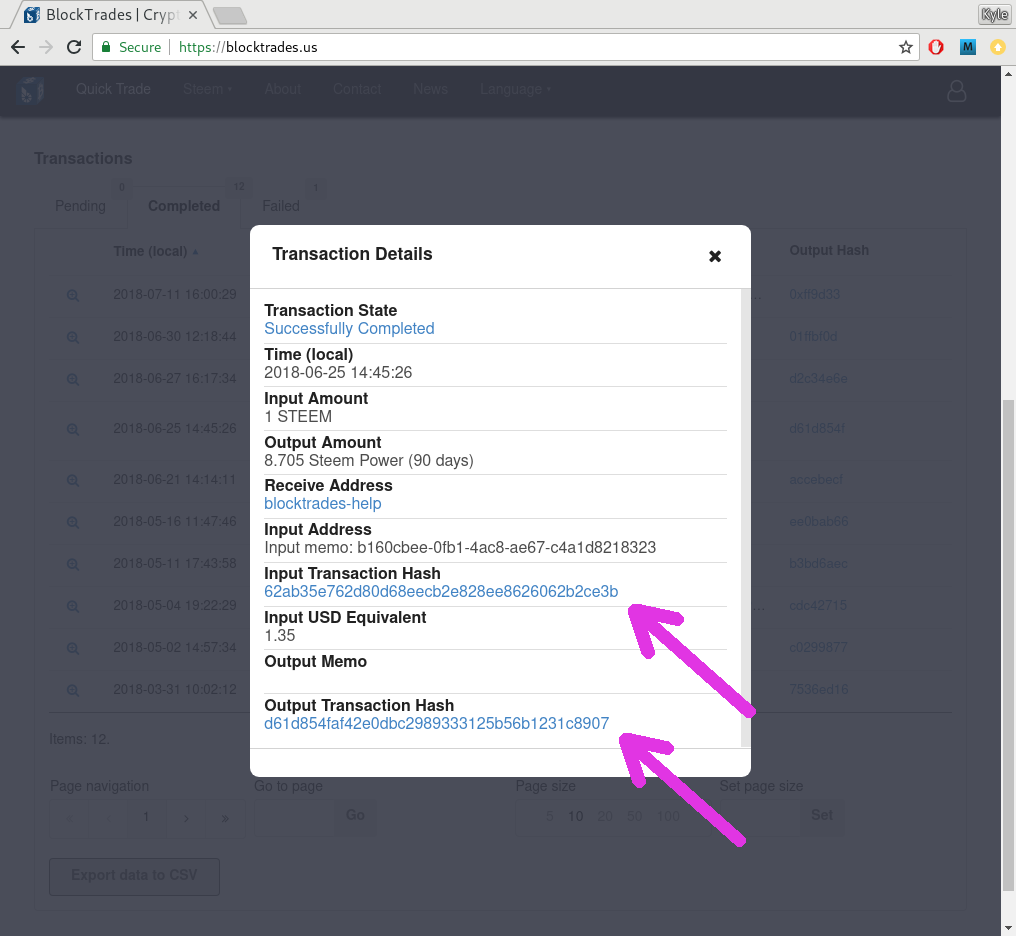Go to the next page arrow
This screenshot has height=936, width=1016.
pyautogui.click(x=186, y=818)
